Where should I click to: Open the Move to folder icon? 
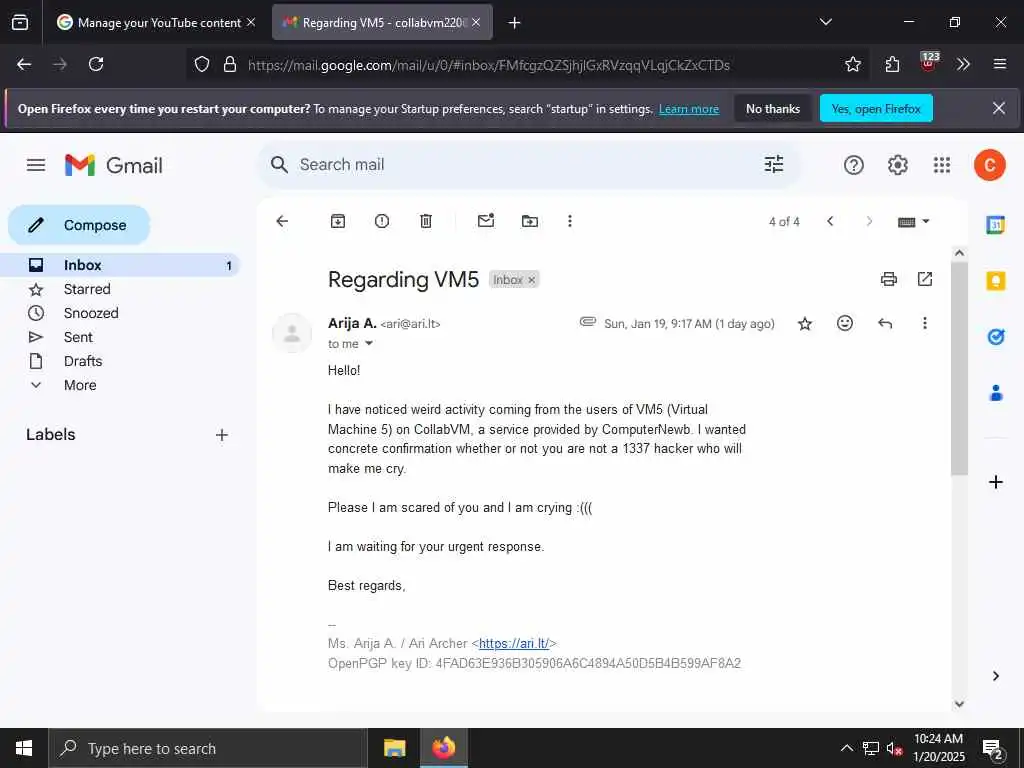[530, 221]
